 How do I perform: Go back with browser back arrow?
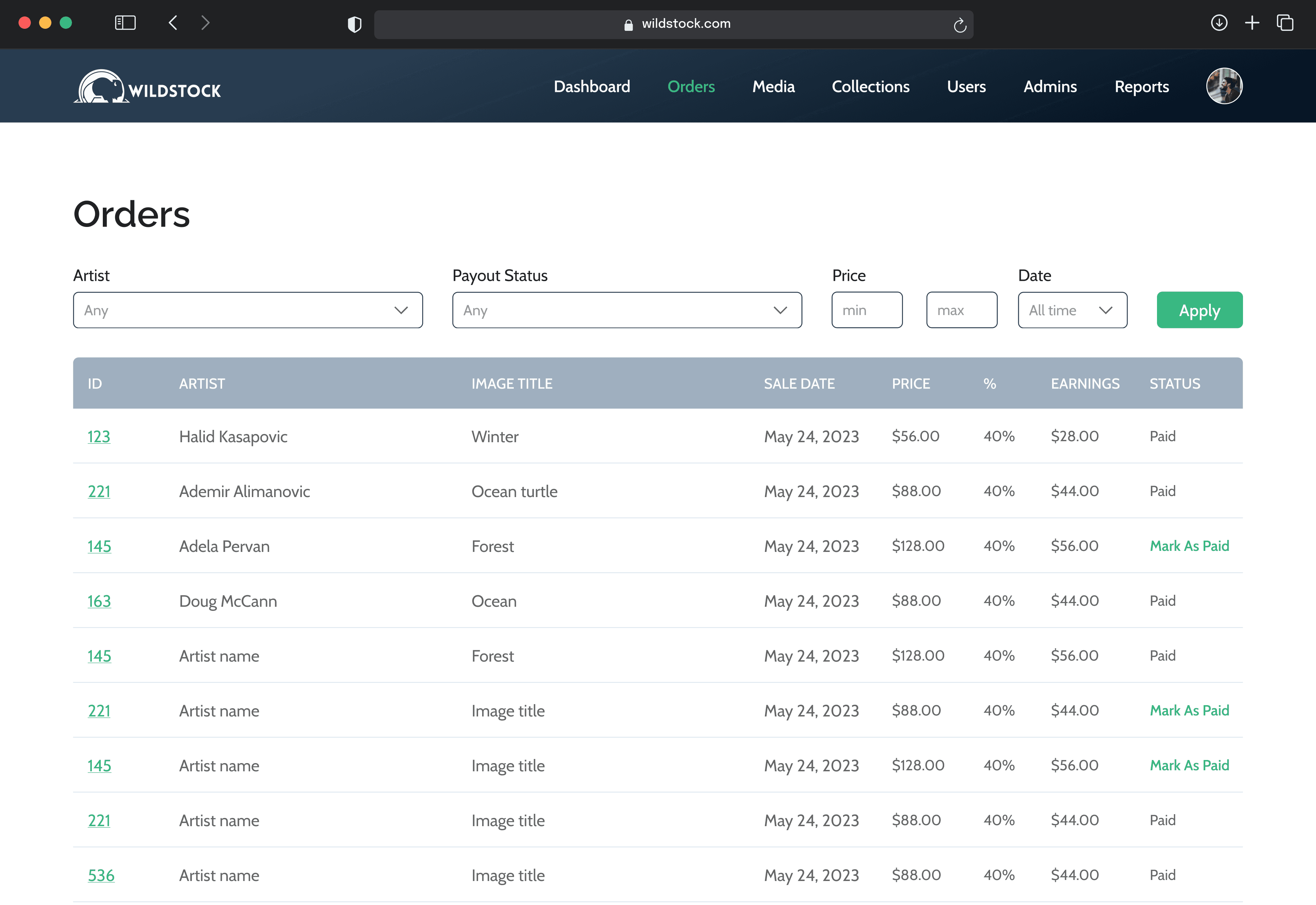(x=173, y=23)
